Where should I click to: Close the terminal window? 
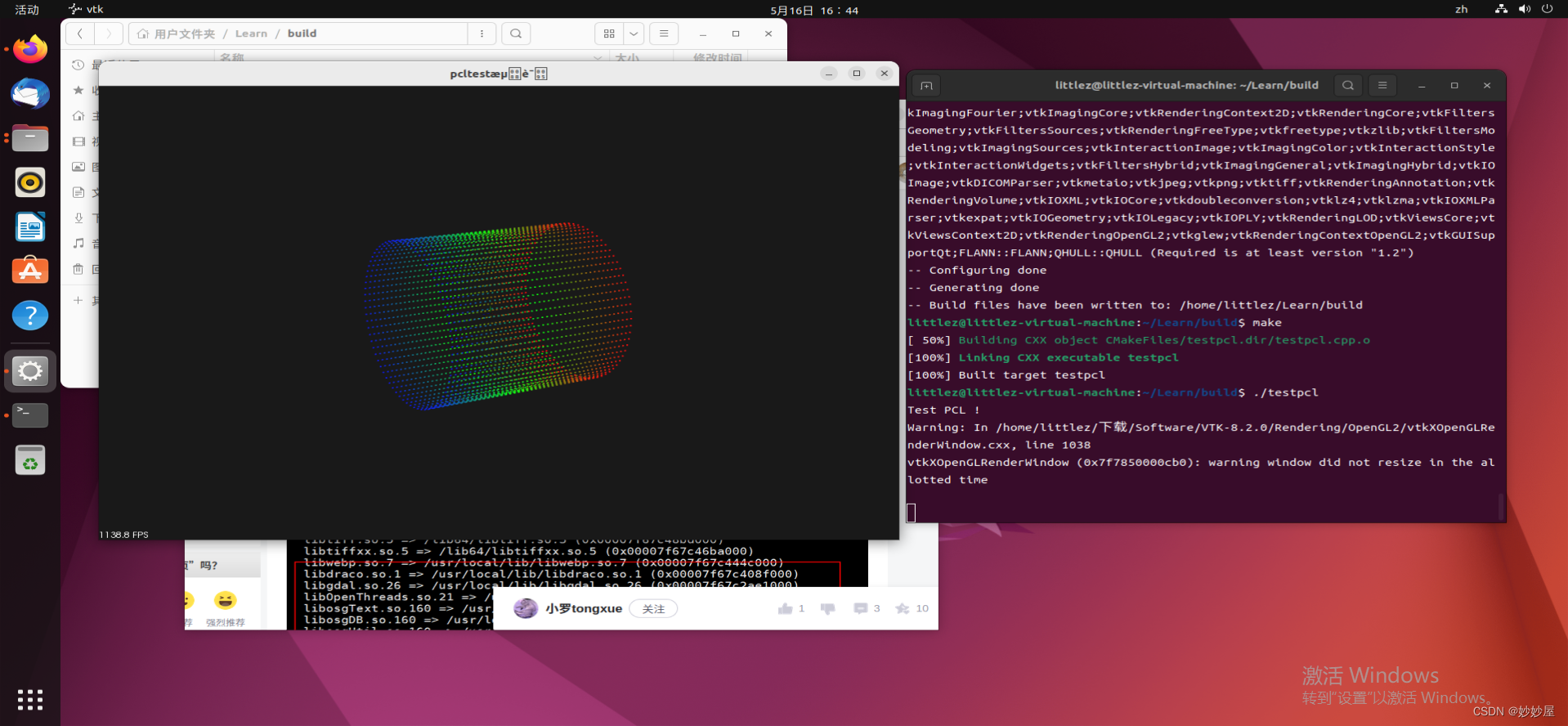(1487, 85)
